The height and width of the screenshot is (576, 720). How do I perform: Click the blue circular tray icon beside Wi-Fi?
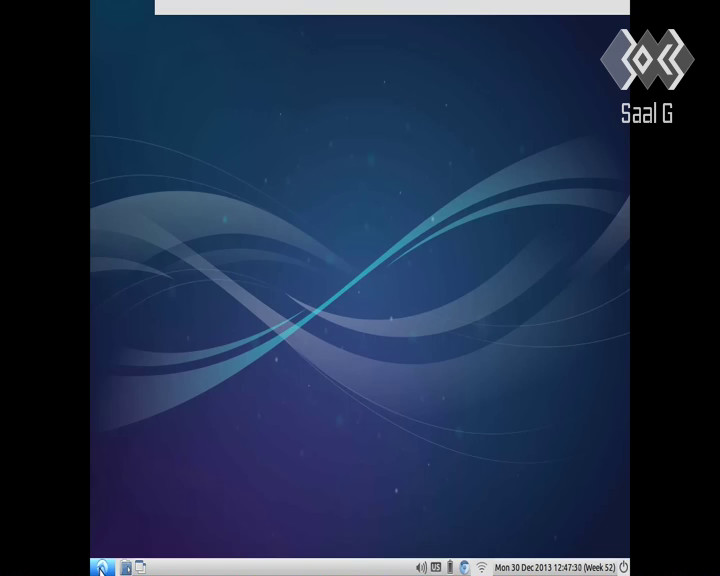point(465,567)
